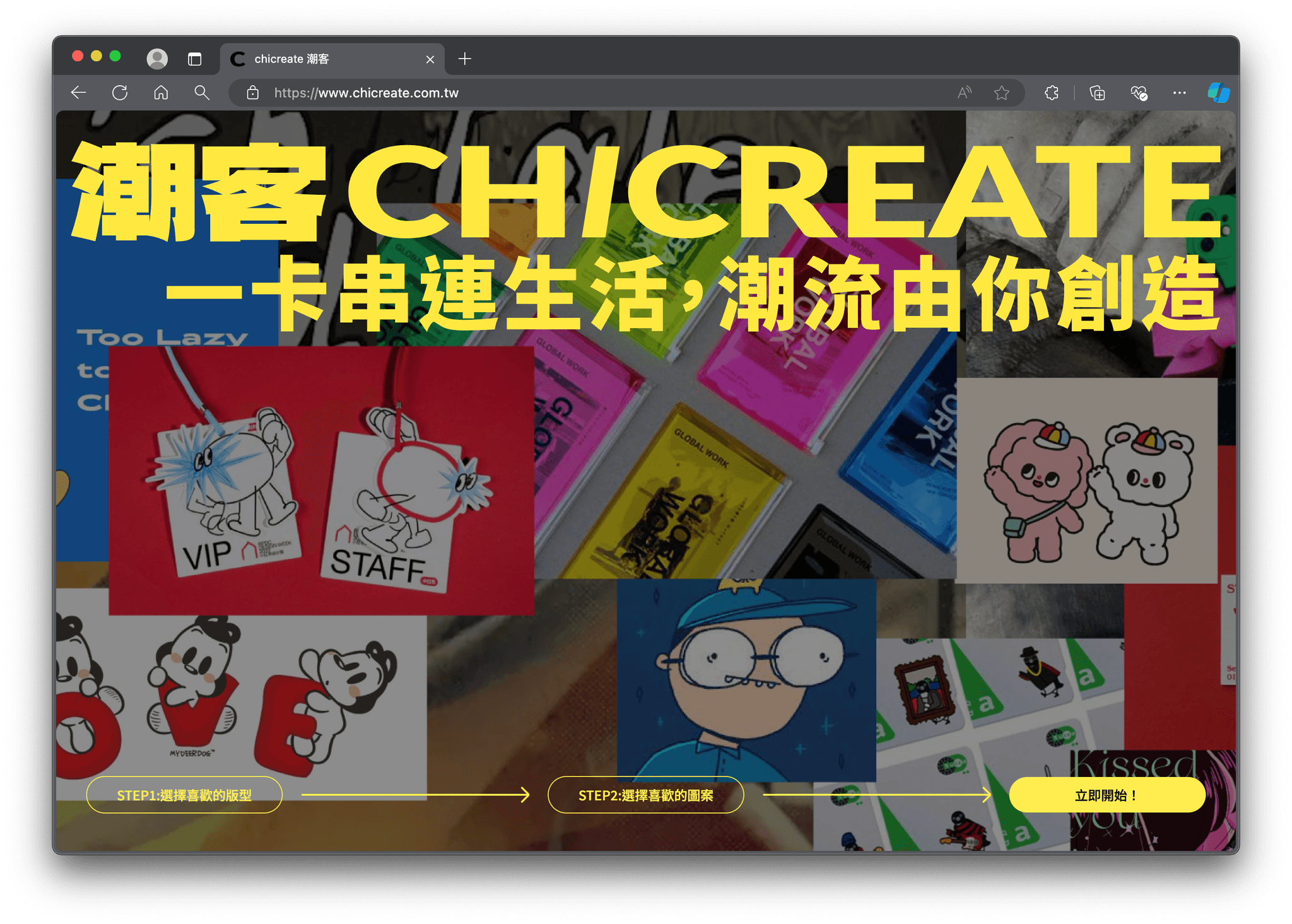Click the pink and white bears illustration
This screenshot has height=924, width=1292.
coord(1086,480)
